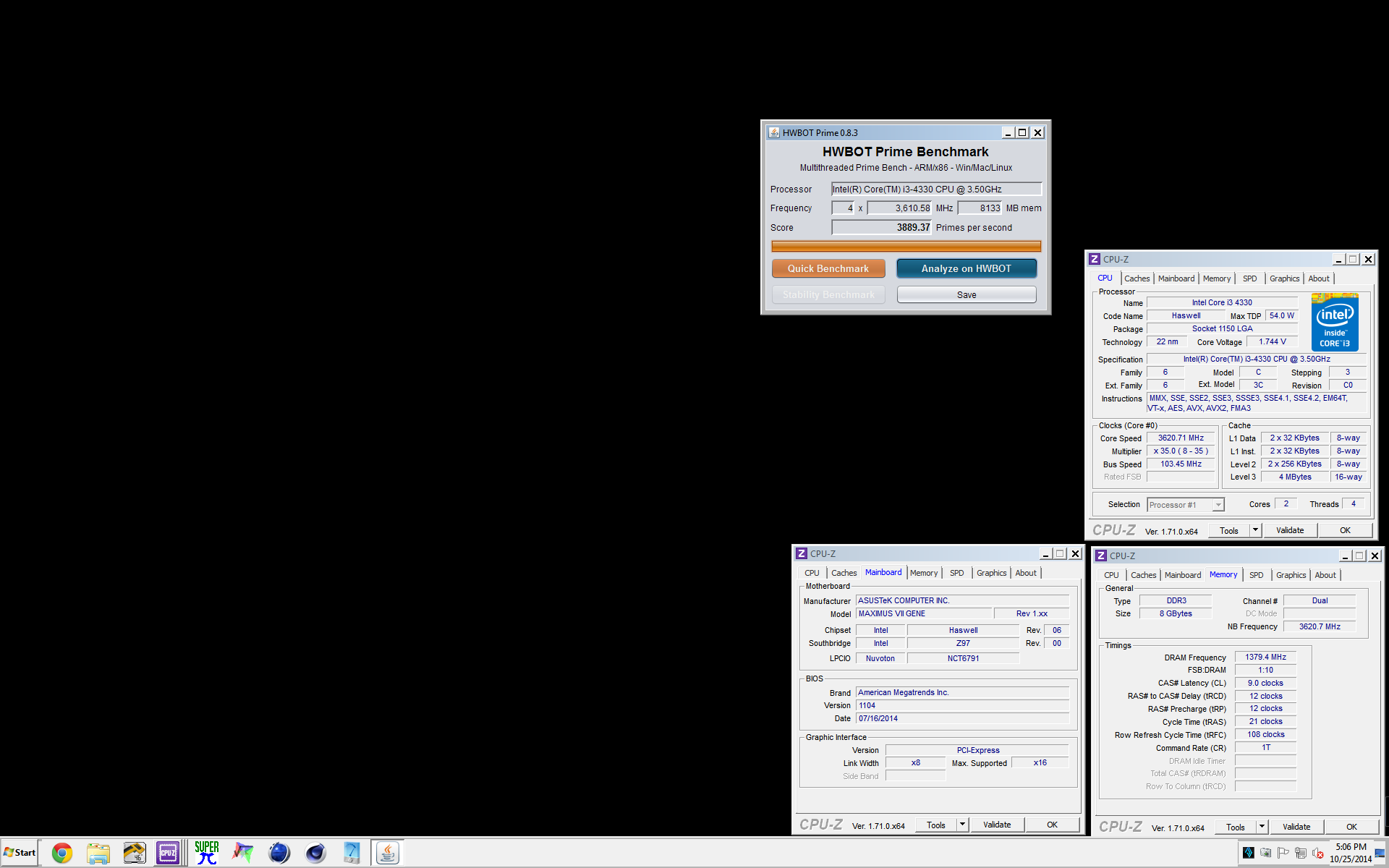The width and height of the screenshot is (1389, 868).
Task: Click the blue globe icon in taskbar
Action: (x=279, y=854)
